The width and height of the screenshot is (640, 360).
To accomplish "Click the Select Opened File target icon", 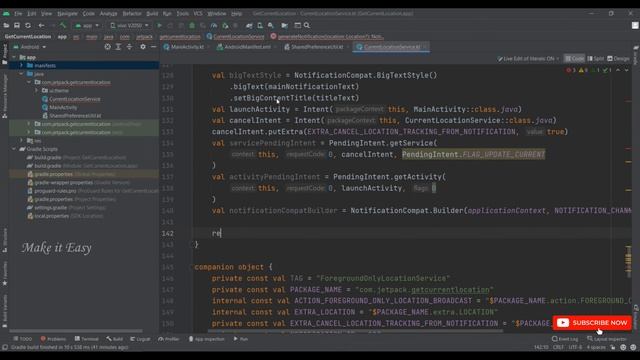I will pyautogui.click(x=107, y=47).
